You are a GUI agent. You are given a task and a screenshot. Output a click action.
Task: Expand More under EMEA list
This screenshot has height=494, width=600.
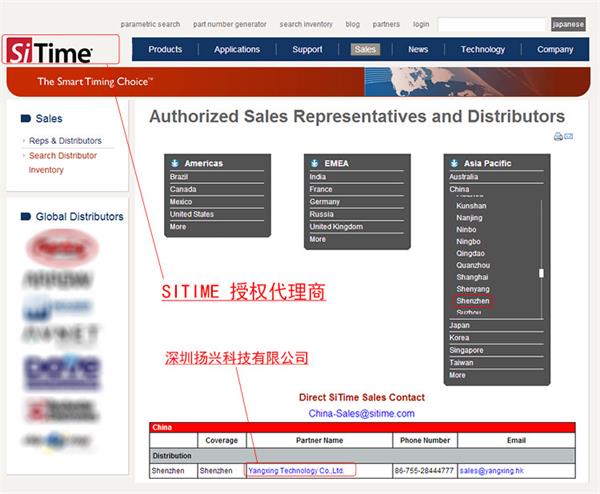tap(317, 239)
